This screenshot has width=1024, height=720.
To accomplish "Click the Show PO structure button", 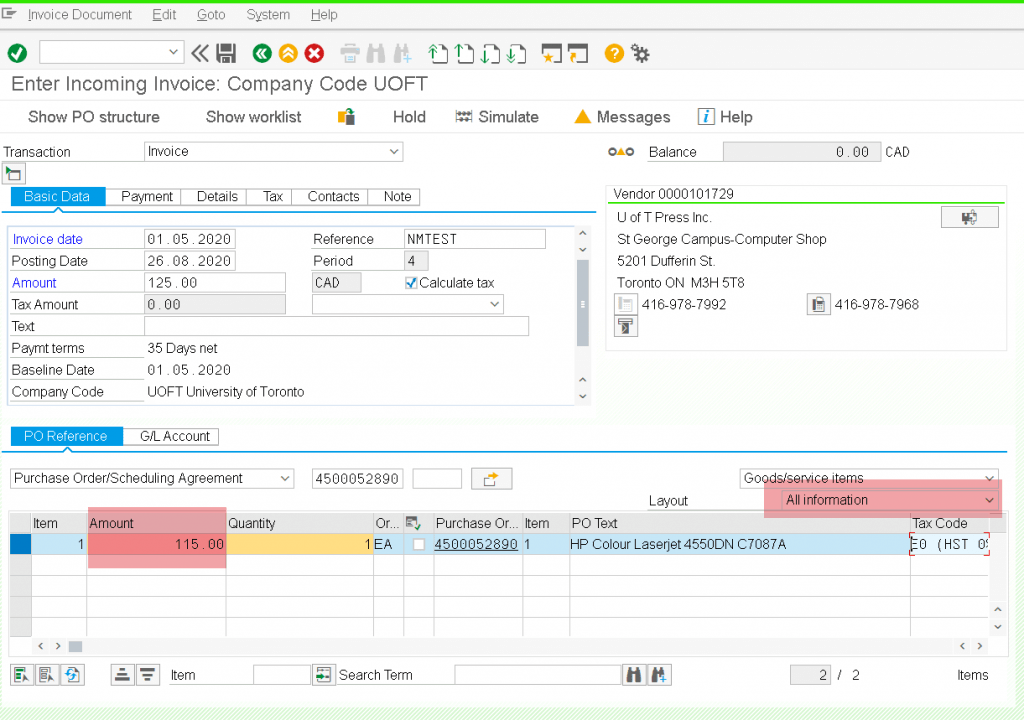I will tap(93, 116).
